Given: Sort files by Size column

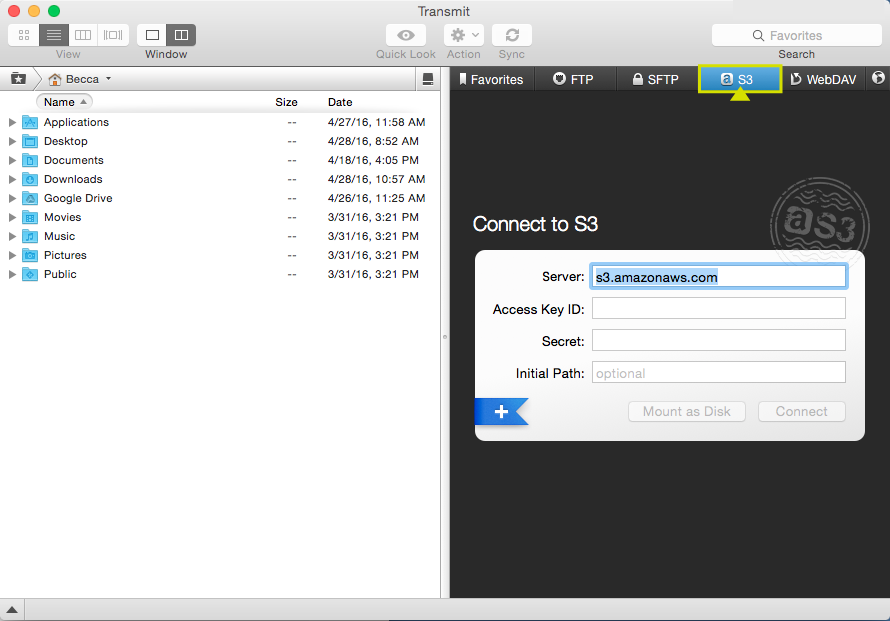Looking at the screenshot, I should (286, 102).
